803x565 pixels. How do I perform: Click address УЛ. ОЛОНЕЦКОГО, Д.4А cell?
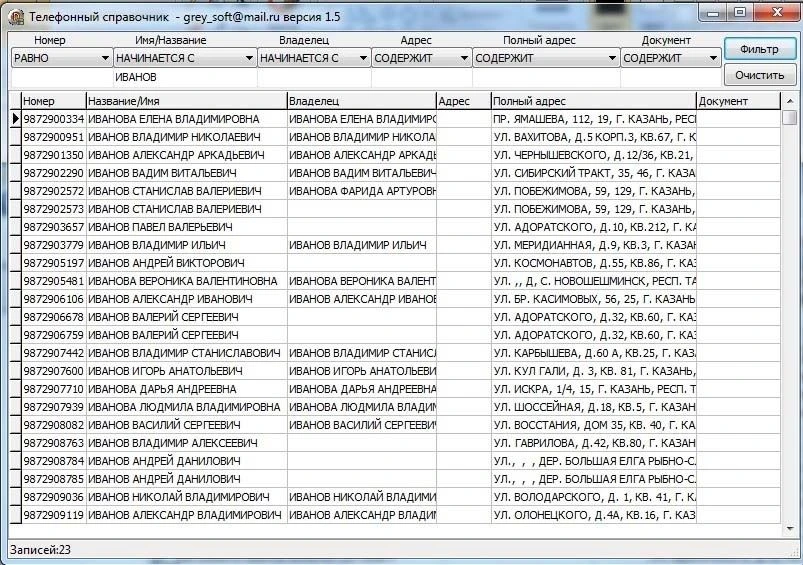point(594,515)
